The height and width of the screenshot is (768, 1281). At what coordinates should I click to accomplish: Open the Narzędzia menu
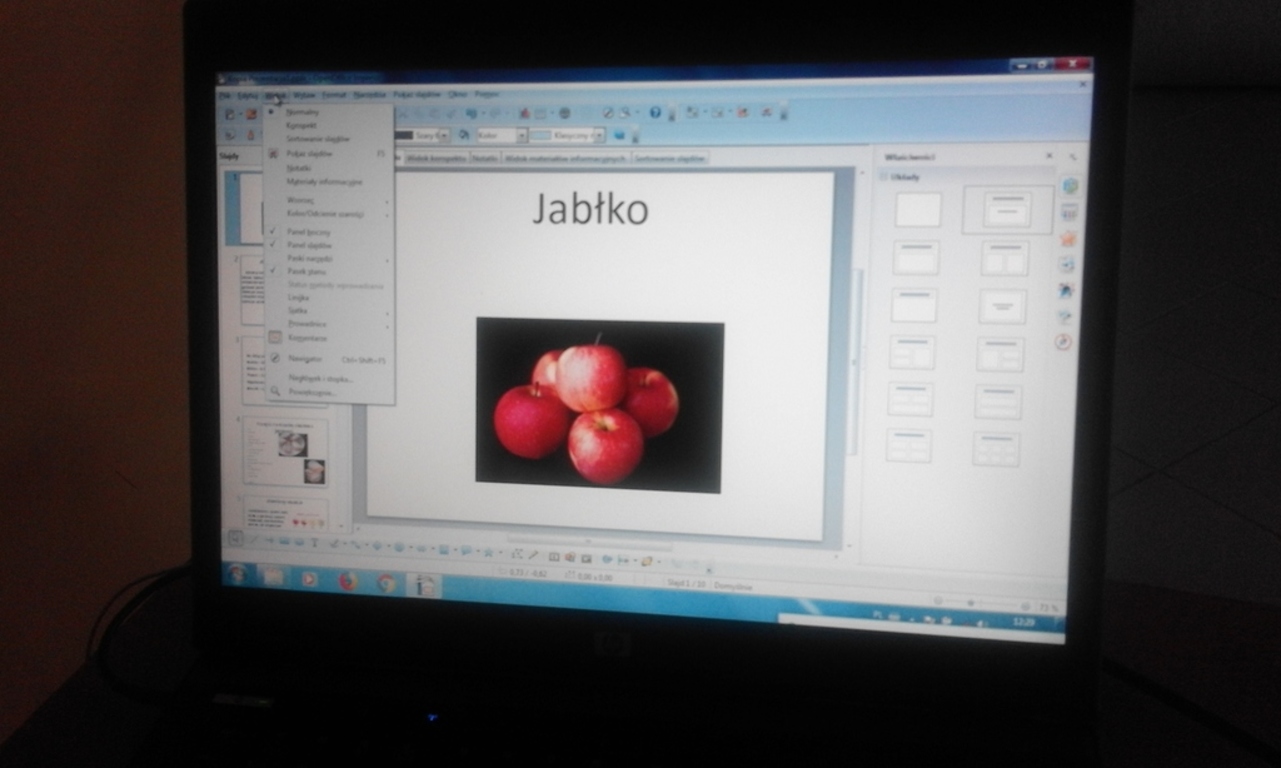click(x=370, y=95)
